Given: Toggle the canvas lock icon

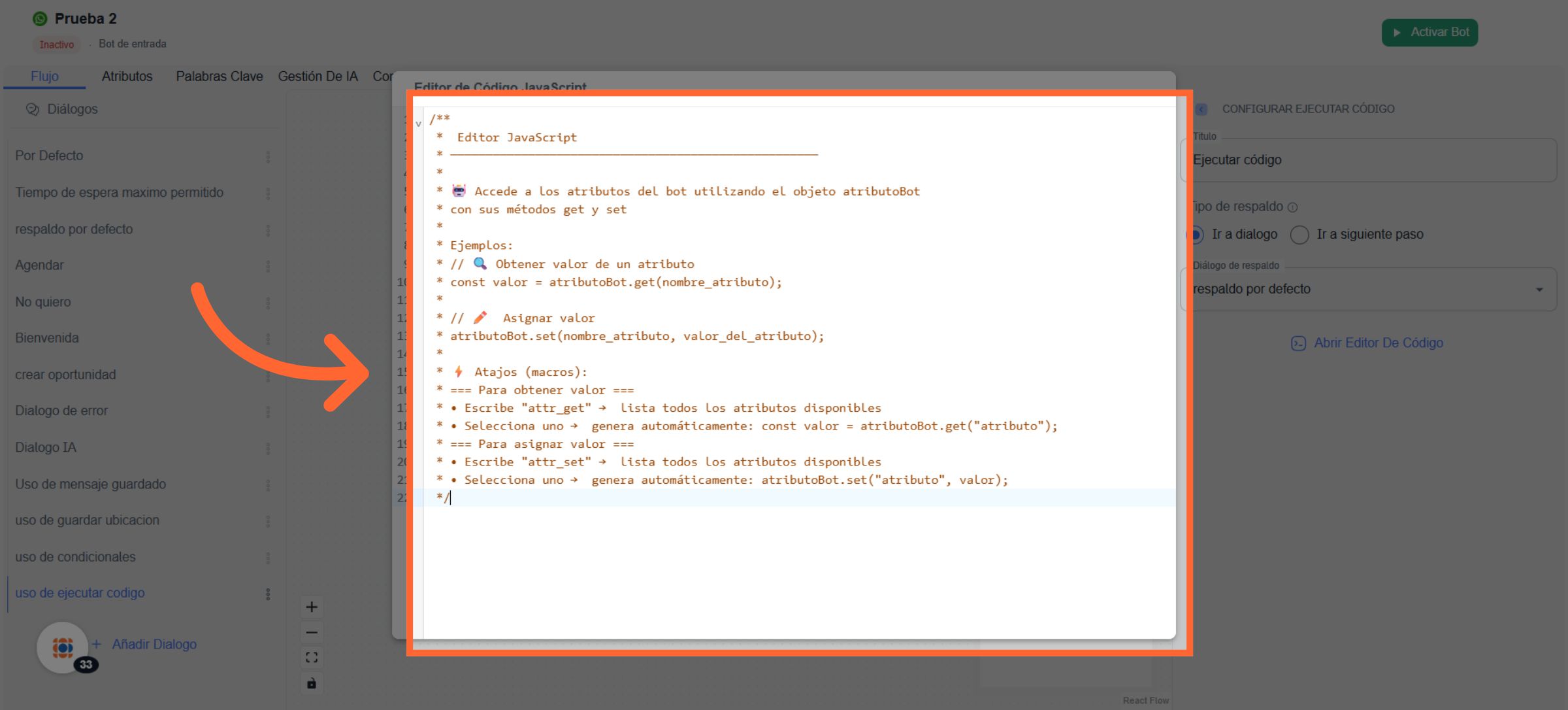Looking at the screenshot, I should [312, 683].
